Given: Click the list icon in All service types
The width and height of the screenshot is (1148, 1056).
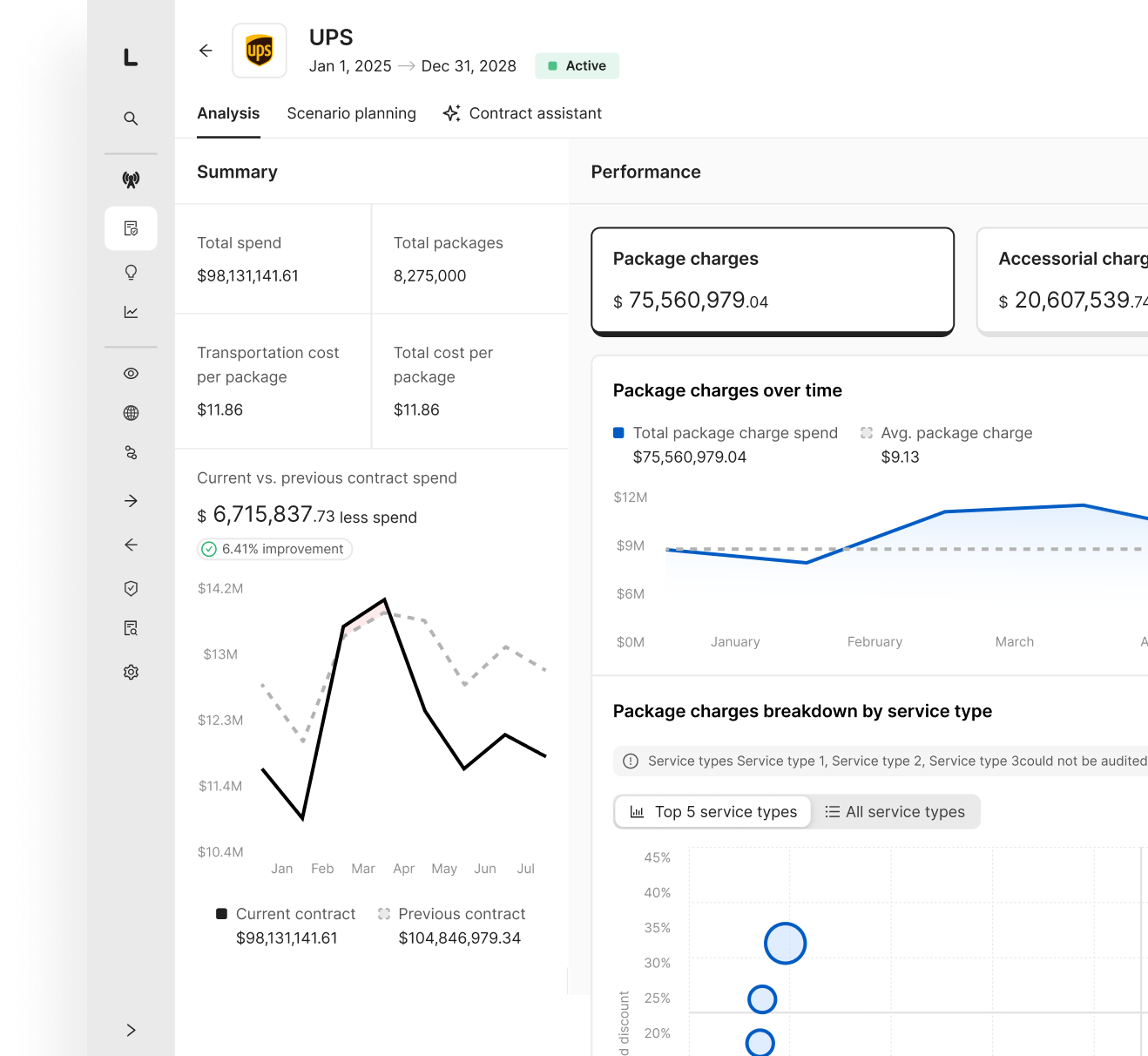Looking at the screenshot, I should pos(833,812).
